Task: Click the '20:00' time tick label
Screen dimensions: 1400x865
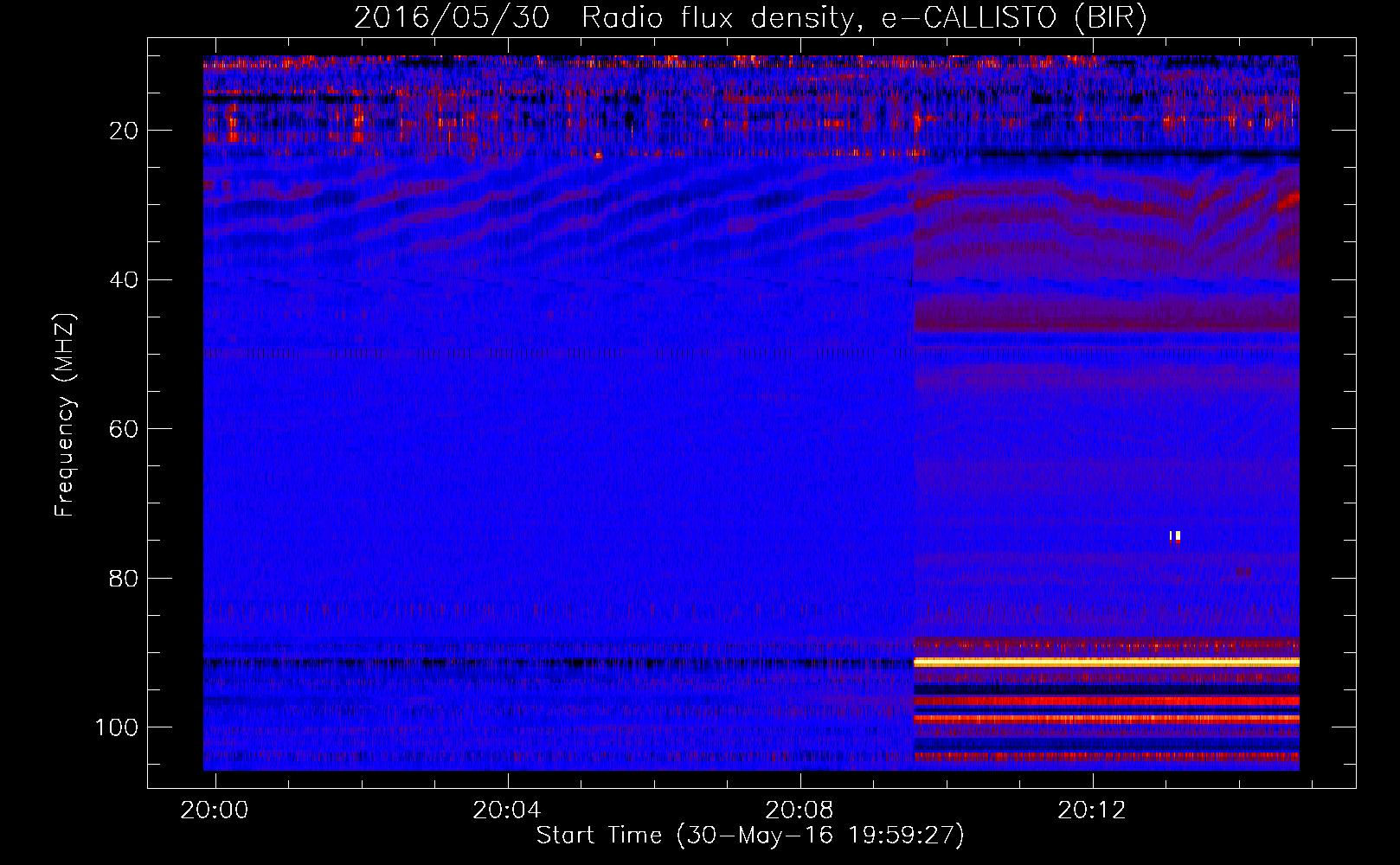Action: [214, 810]
